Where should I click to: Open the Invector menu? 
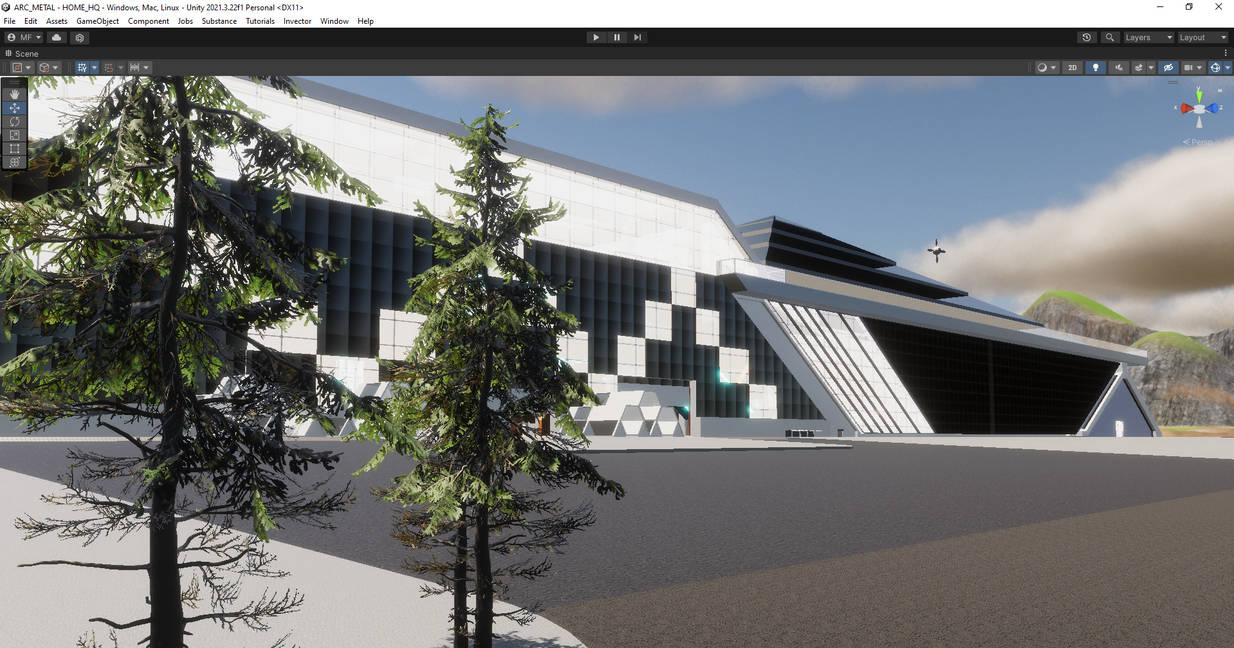click(297, 20)
